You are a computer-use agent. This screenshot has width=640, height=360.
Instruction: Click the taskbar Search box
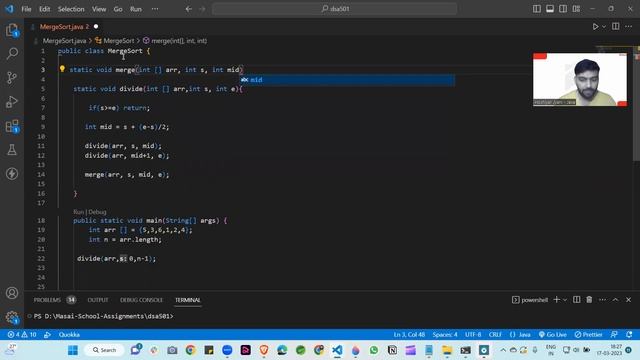point(104,350)
